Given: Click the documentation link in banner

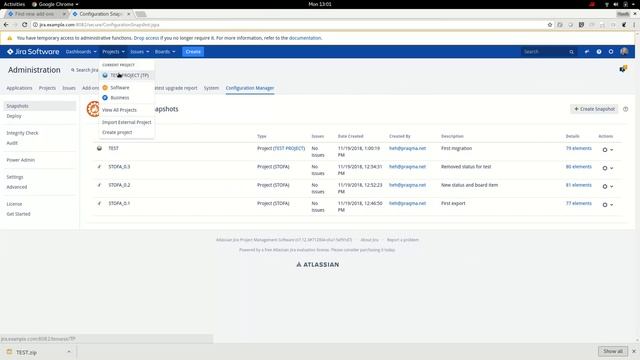Looking at the screenshot, I should pyautogui.click(x=305, y=38).
